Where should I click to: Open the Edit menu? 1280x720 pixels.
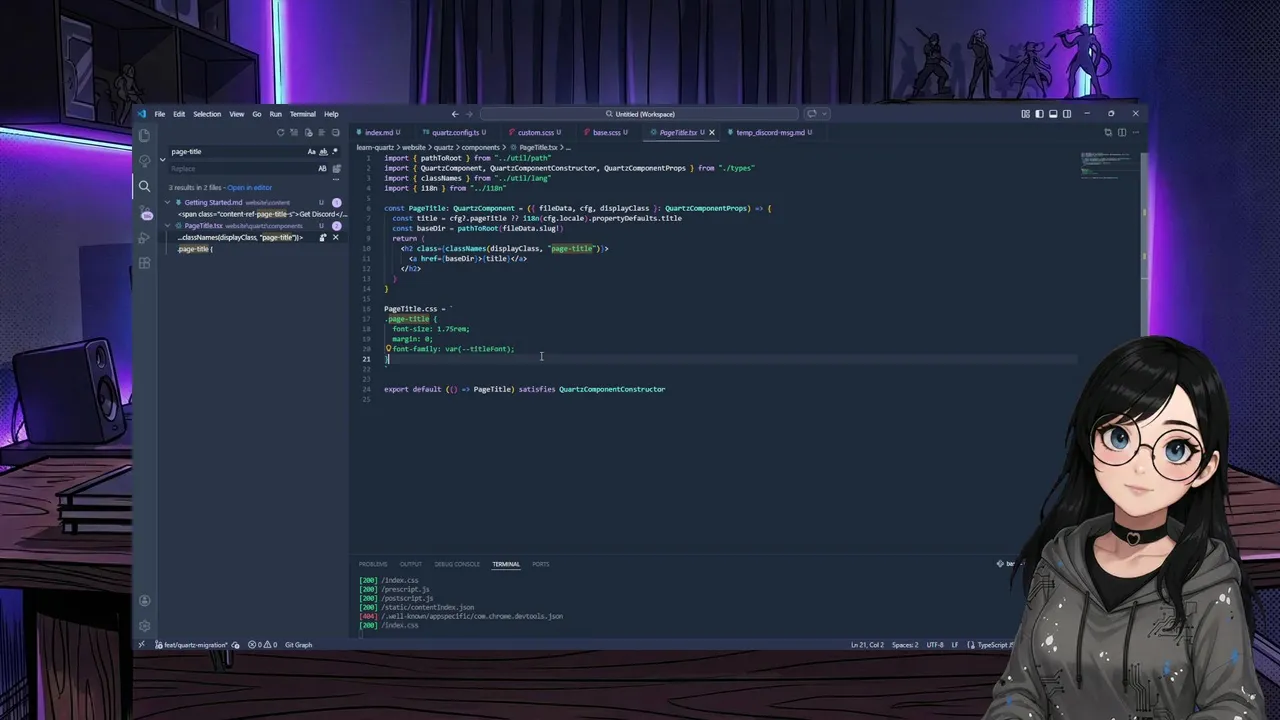(x=179, y=114)
